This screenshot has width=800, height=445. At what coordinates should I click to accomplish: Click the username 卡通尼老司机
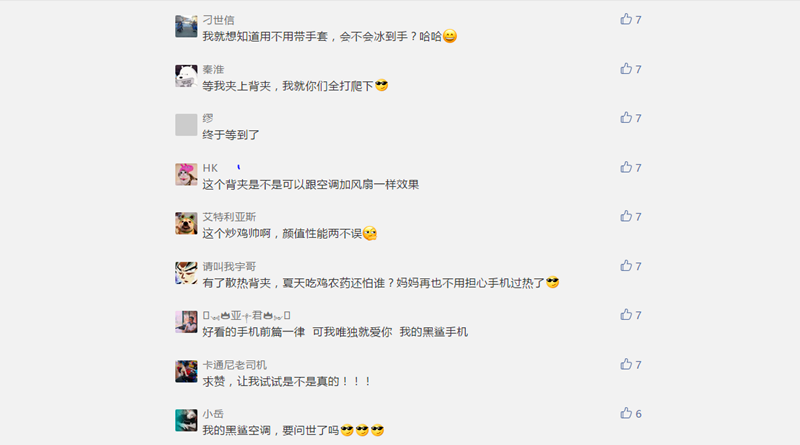pos(234,365)
